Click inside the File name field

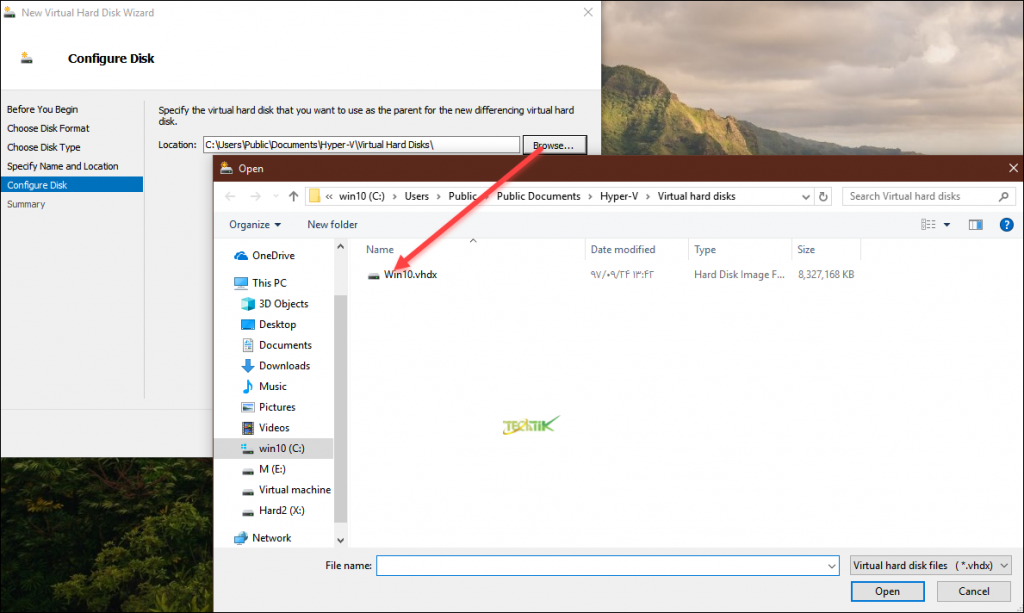coord(600,565)
